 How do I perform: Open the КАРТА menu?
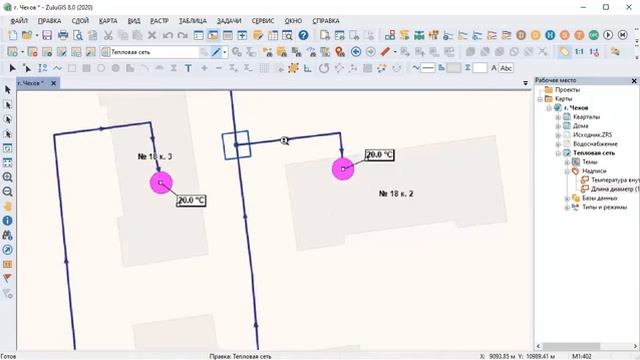click(x=108, y=21)
